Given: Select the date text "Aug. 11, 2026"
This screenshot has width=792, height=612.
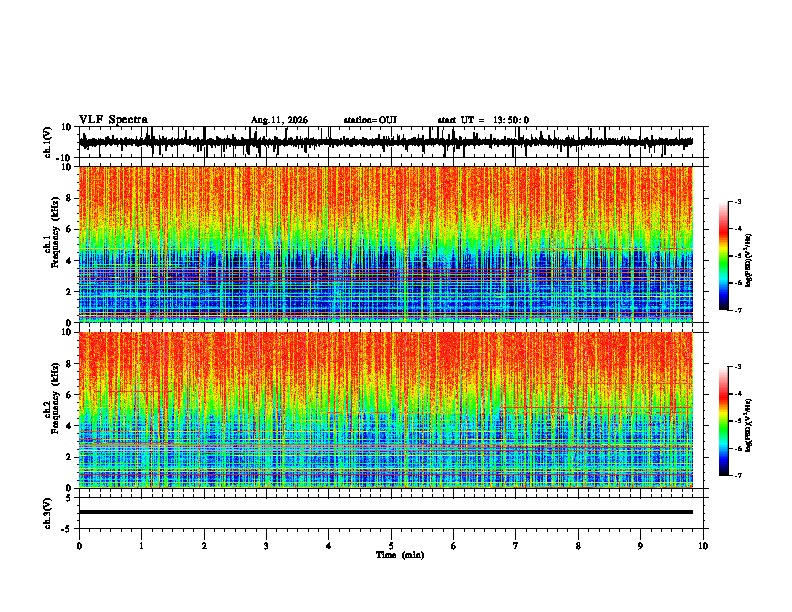Looking at the screenshot, I should coord(279,120).
